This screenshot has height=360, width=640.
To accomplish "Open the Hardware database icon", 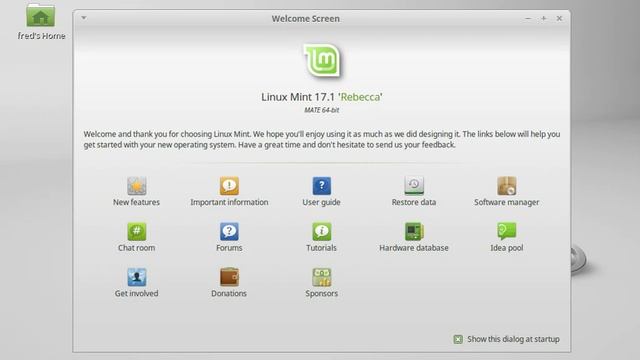I will [414, 231].
